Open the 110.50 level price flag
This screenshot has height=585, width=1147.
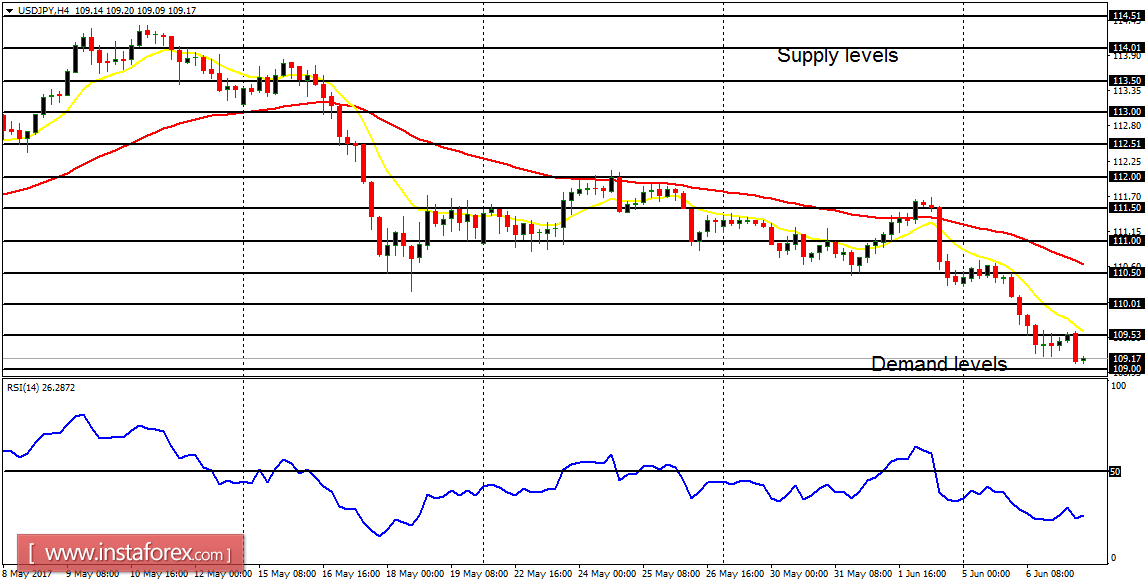1128,272
